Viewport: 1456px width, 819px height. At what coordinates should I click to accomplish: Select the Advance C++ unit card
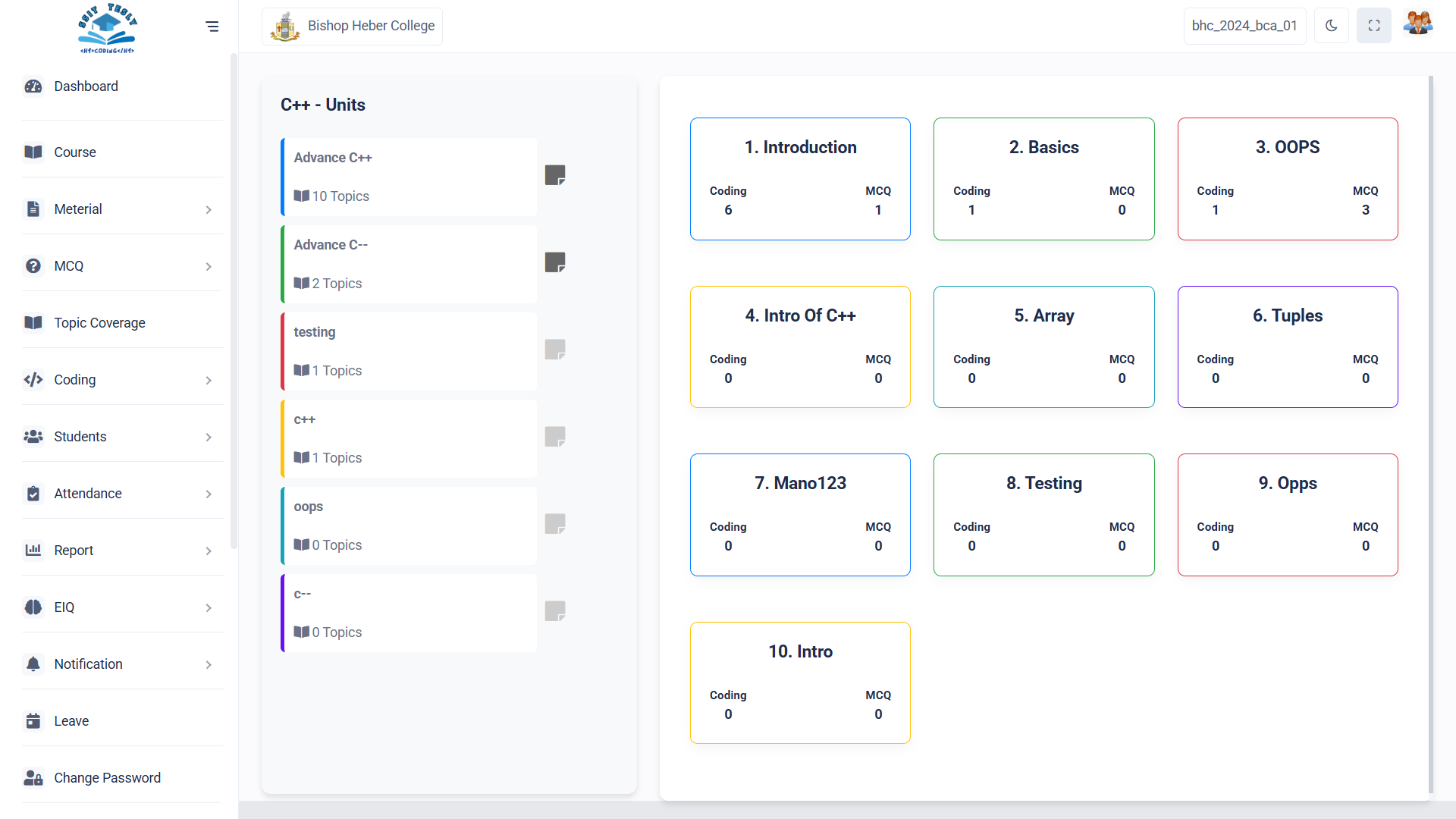pyautogui.click(x=409, y=177)
